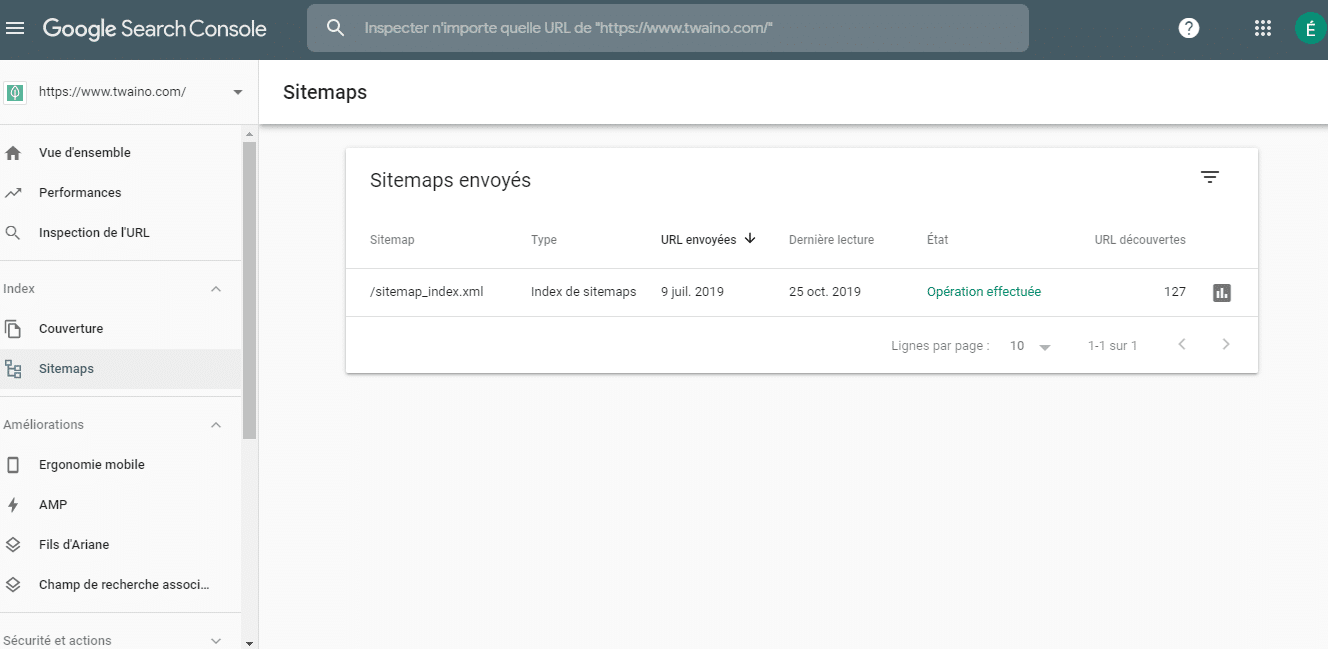Viewport: 1328px width, 649px height.
Task: Click the sidebar scroll up arrow
Action: 250,133
